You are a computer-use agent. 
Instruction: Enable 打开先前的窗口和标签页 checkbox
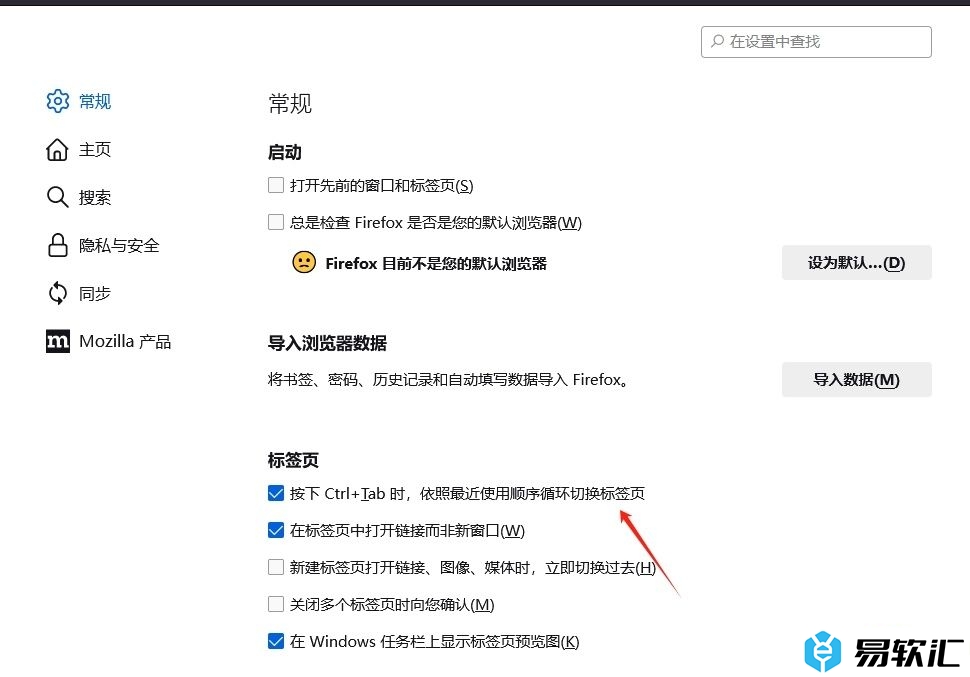tap(276, 185)
